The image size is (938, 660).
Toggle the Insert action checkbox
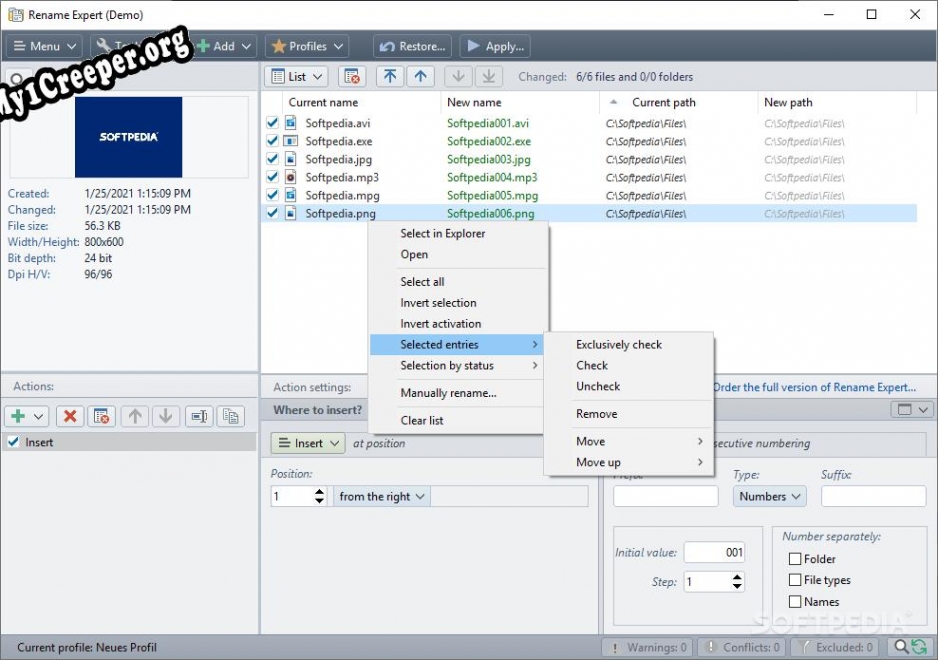coord(13,442)
